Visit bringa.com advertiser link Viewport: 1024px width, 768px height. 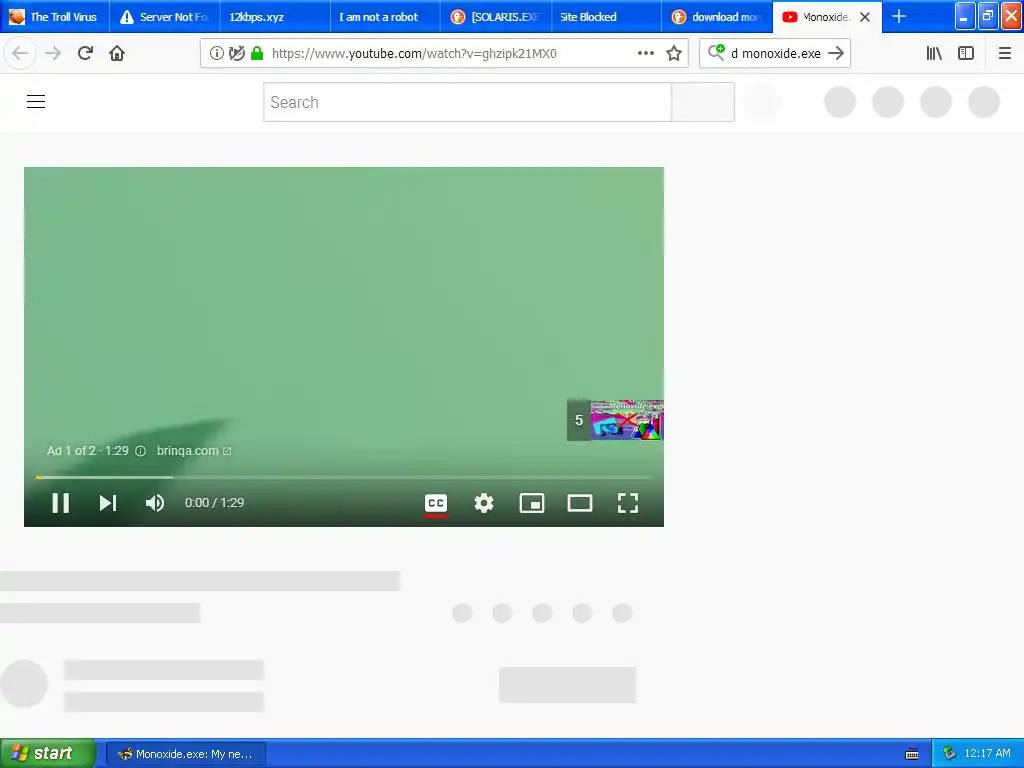click(x=194, y=451)
